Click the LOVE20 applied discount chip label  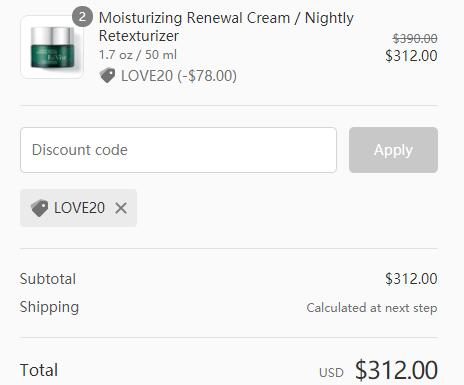click(79, 208)
